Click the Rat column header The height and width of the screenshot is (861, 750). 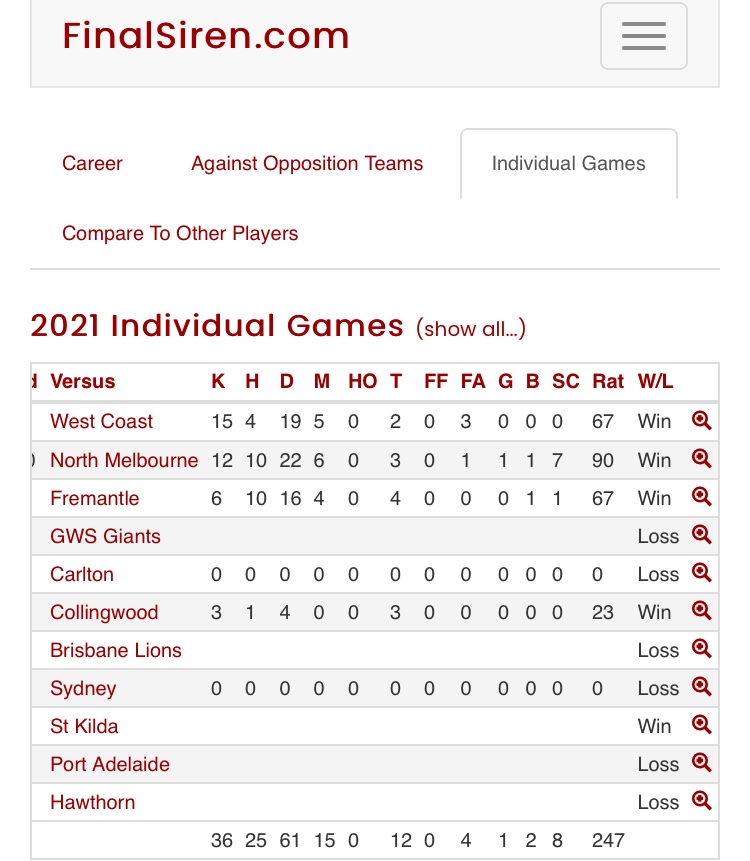point(608,381)
